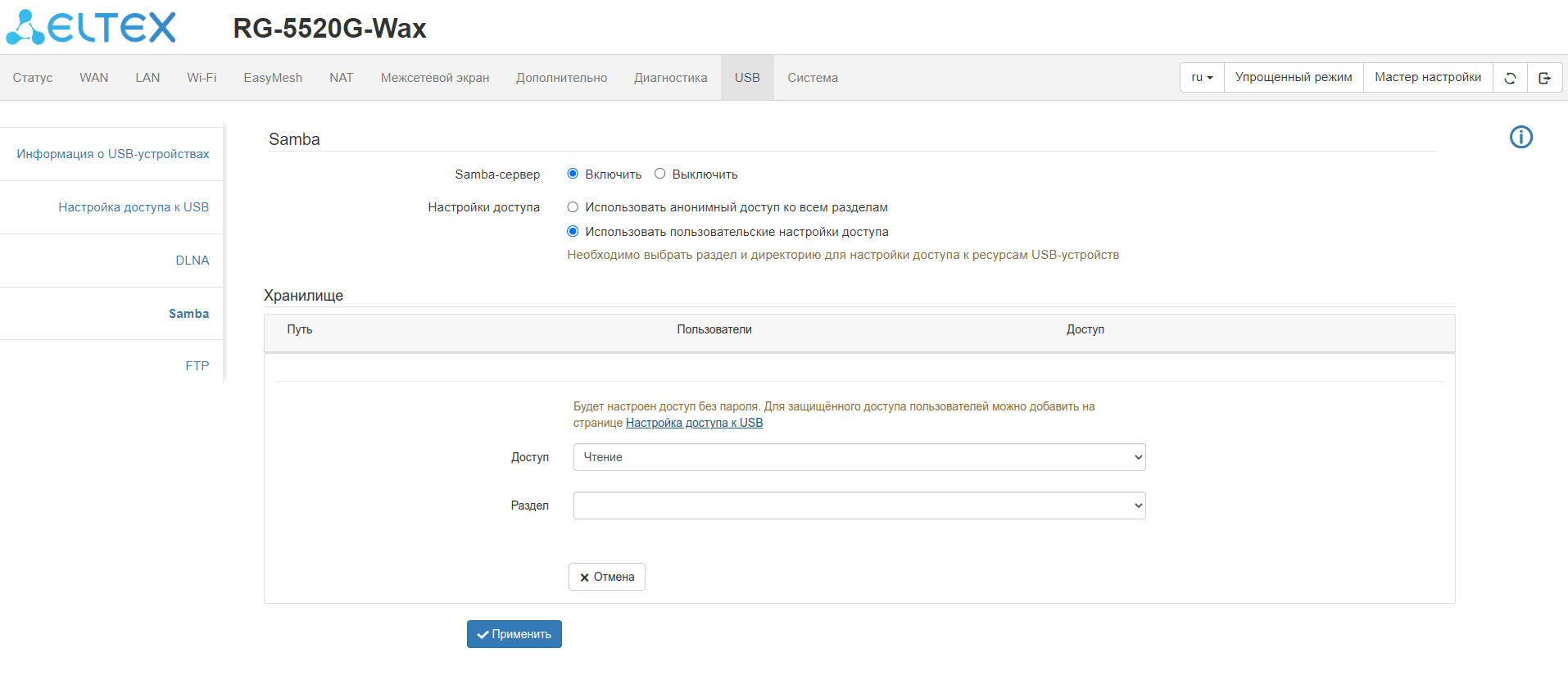Select custom user access settings option
Image resolution: width=1568 pixels, height=698 pixels.
(573, 232)
